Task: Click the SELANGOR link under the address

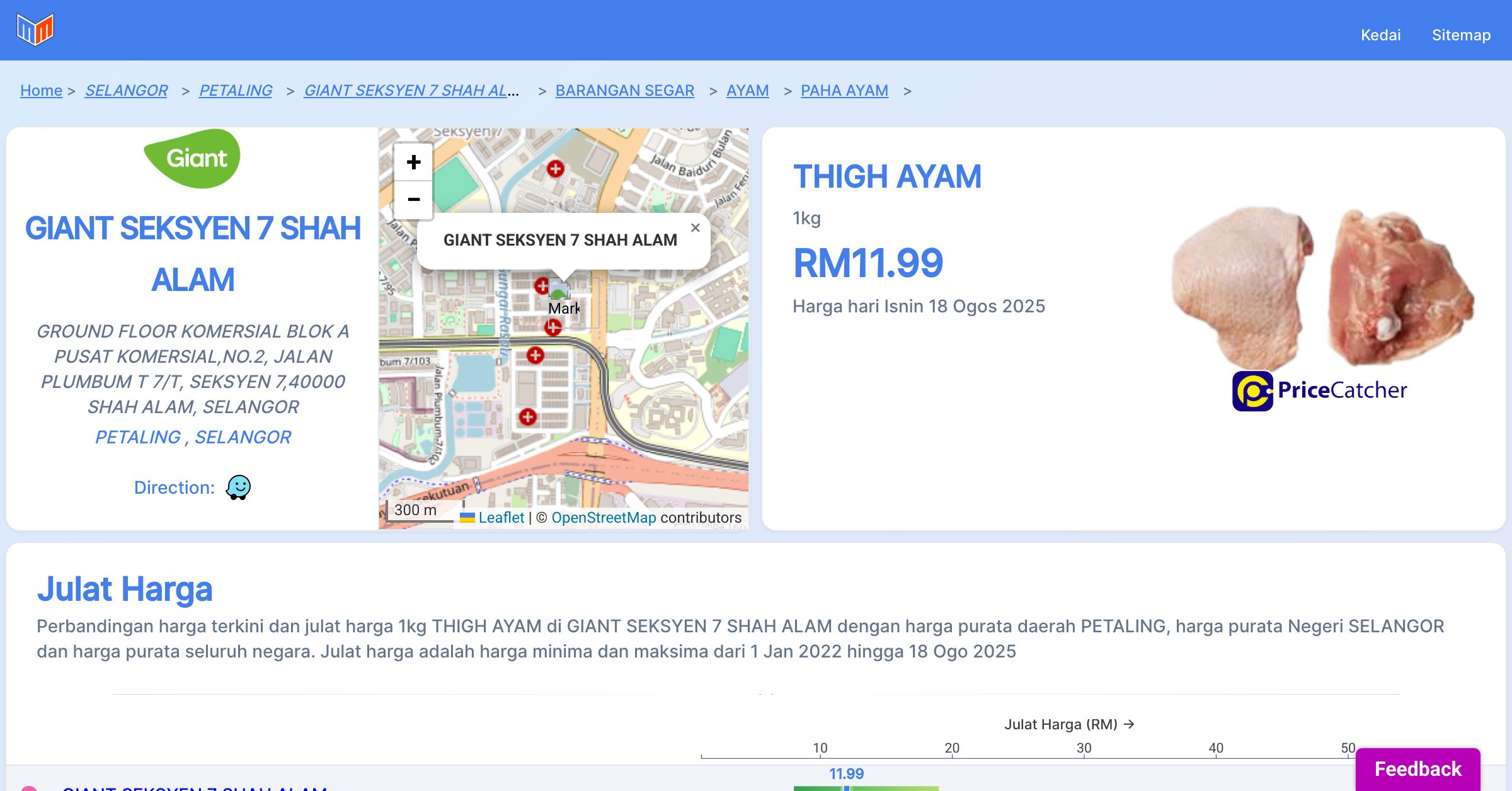Action: coord(243,437)
